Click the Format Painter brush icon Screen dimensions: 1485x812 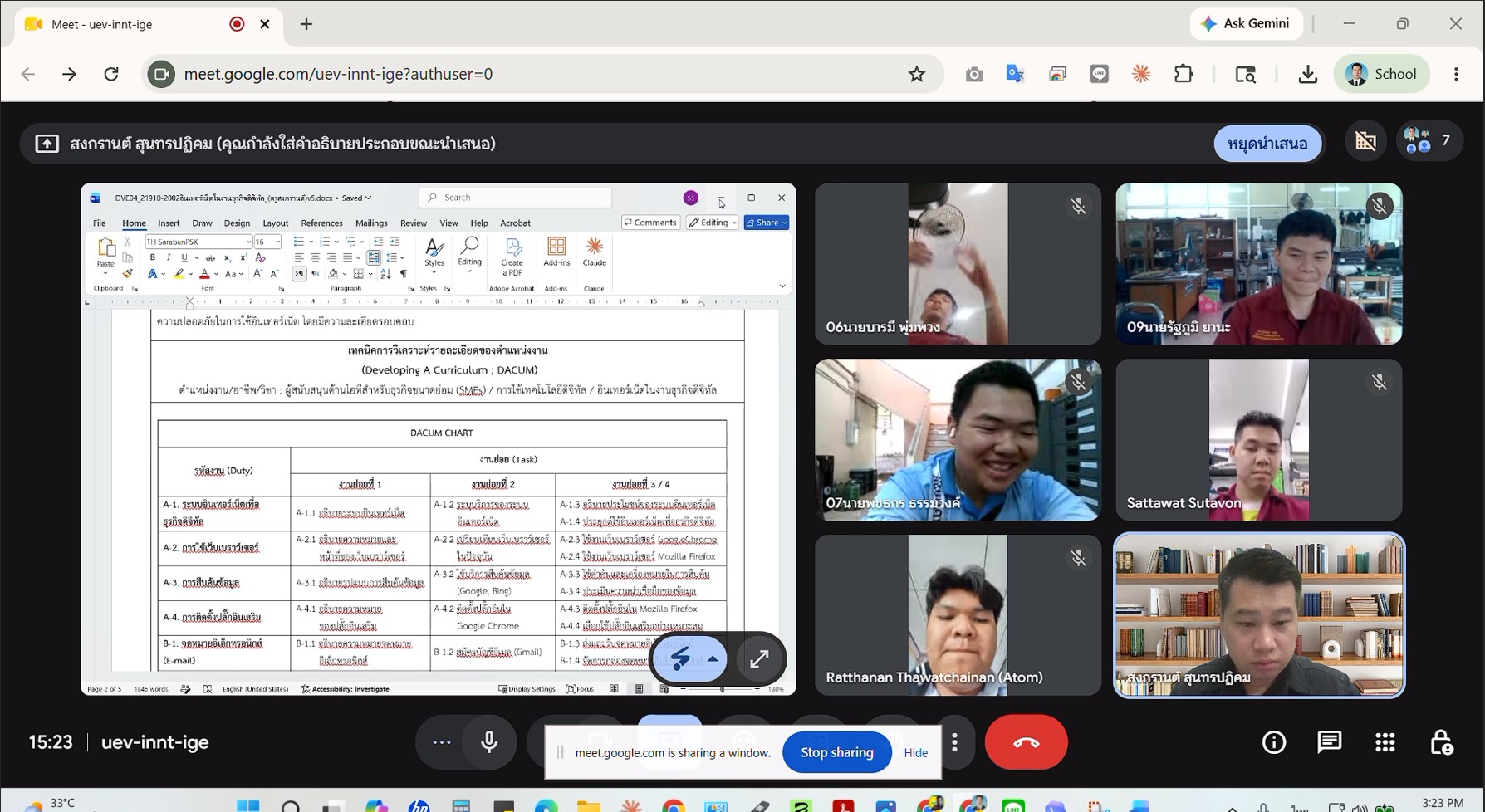pyautogui.click(x=127, y=274)
